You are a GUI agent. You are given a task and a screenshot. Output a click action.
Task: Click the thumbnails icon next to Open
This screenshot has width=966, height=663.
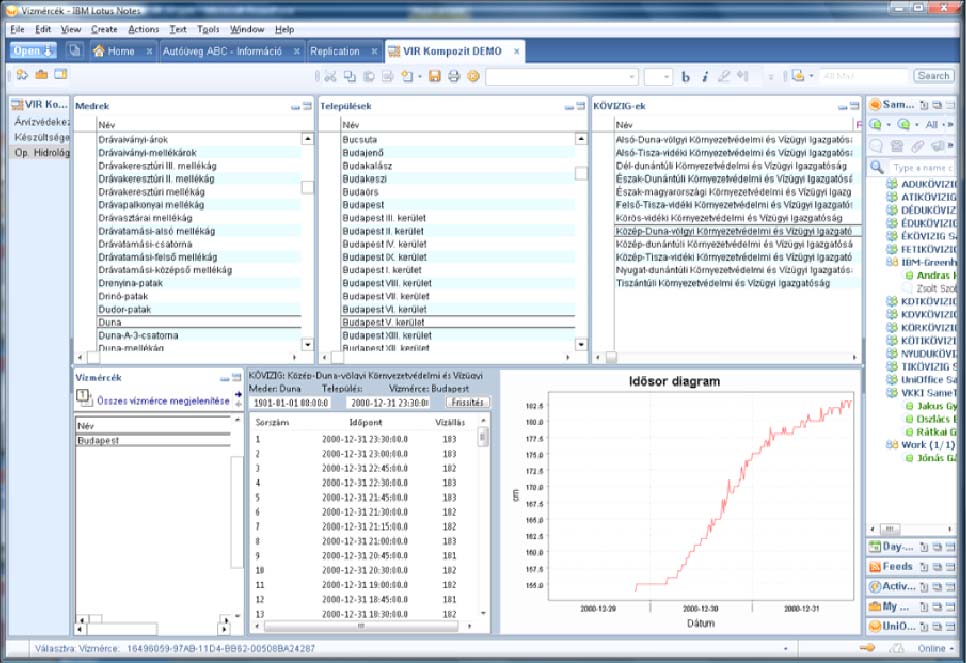coord(75,51)
